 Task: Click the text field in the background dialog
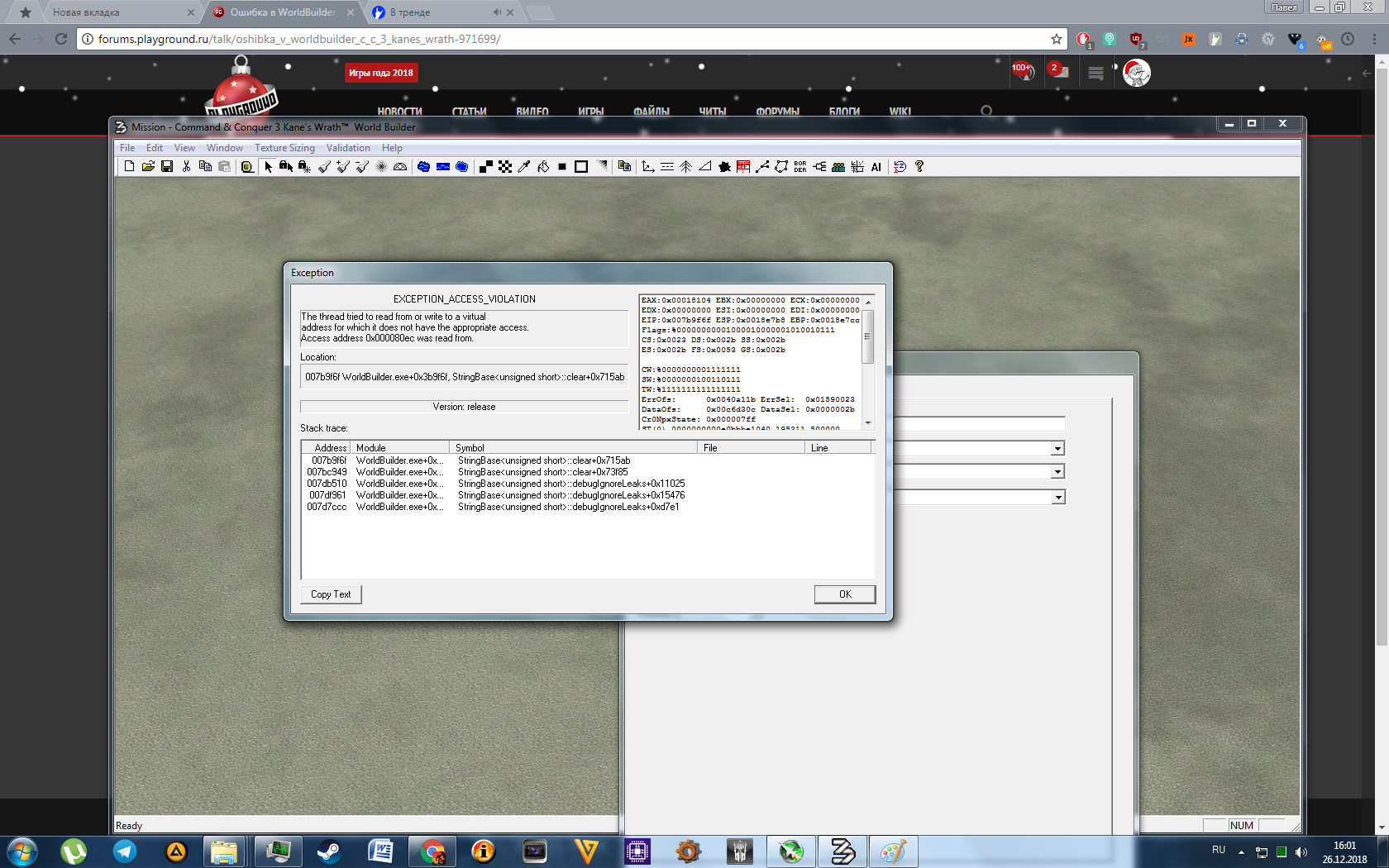978,424
